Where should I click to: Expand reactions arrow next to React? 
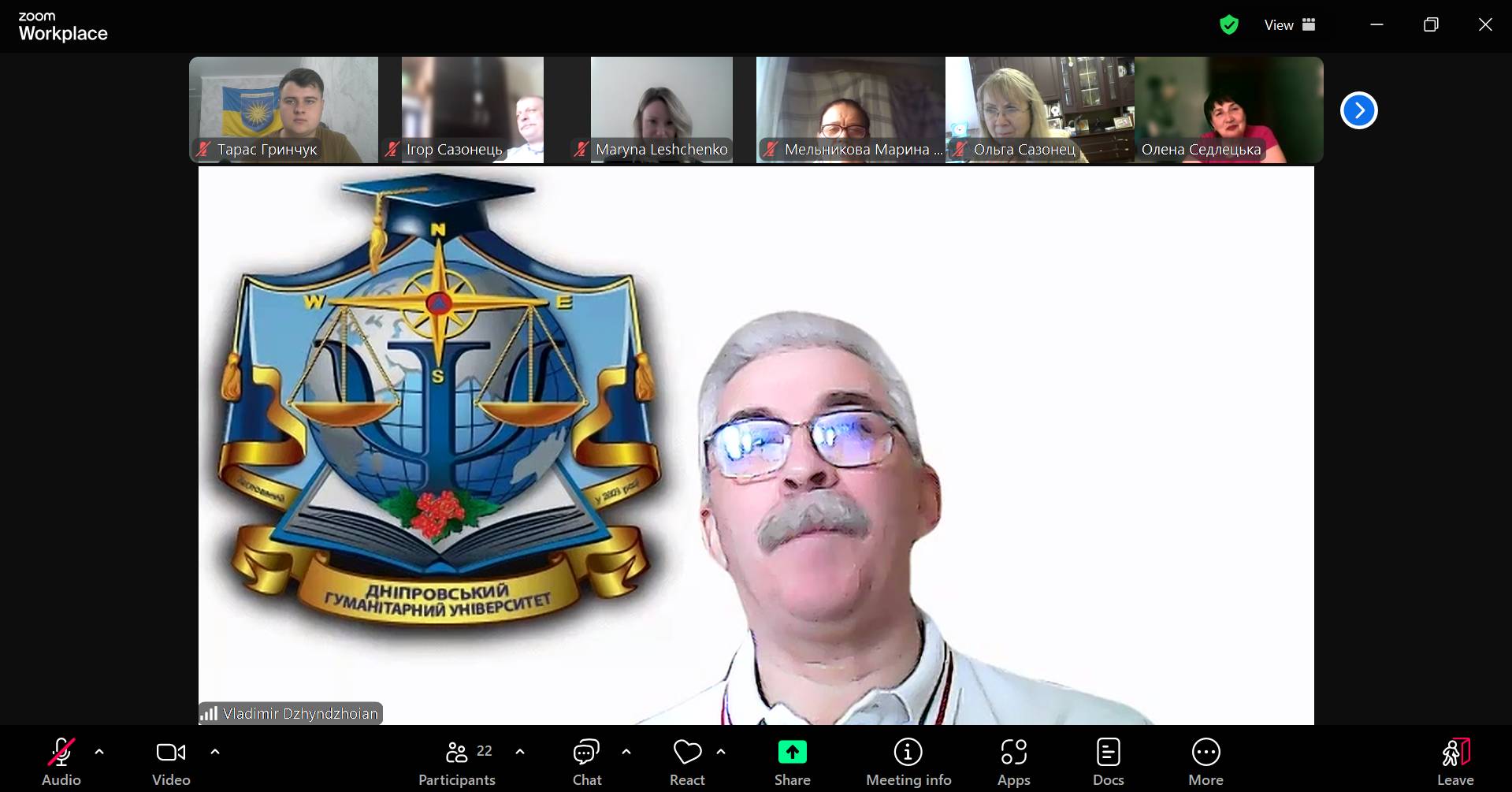(x=721, y=752)
